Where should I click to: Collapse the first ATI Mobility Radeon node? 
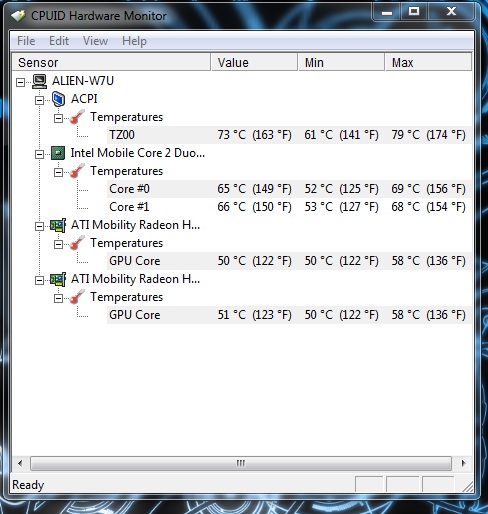pos(39,226)
